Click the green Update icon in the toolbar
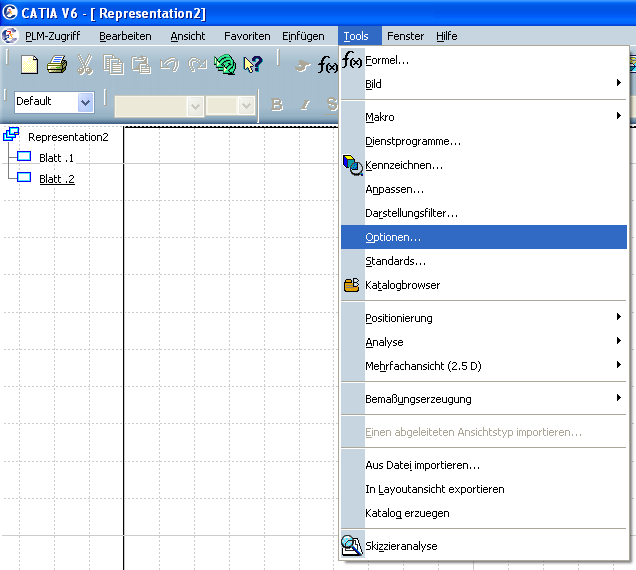The height and width of the screenshot is (570, 636). pos(225,65)
